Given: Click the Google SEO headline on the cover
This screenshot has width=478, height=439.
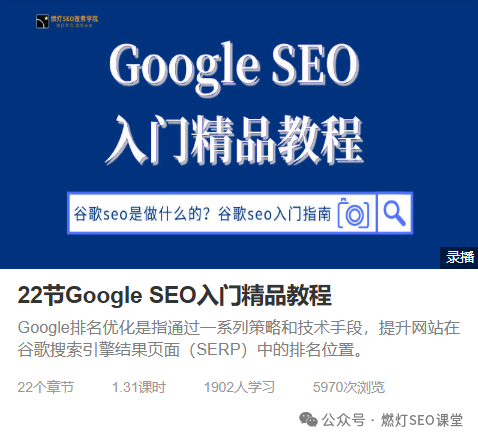Looking at the screenshot, I should tap(234, 66).
